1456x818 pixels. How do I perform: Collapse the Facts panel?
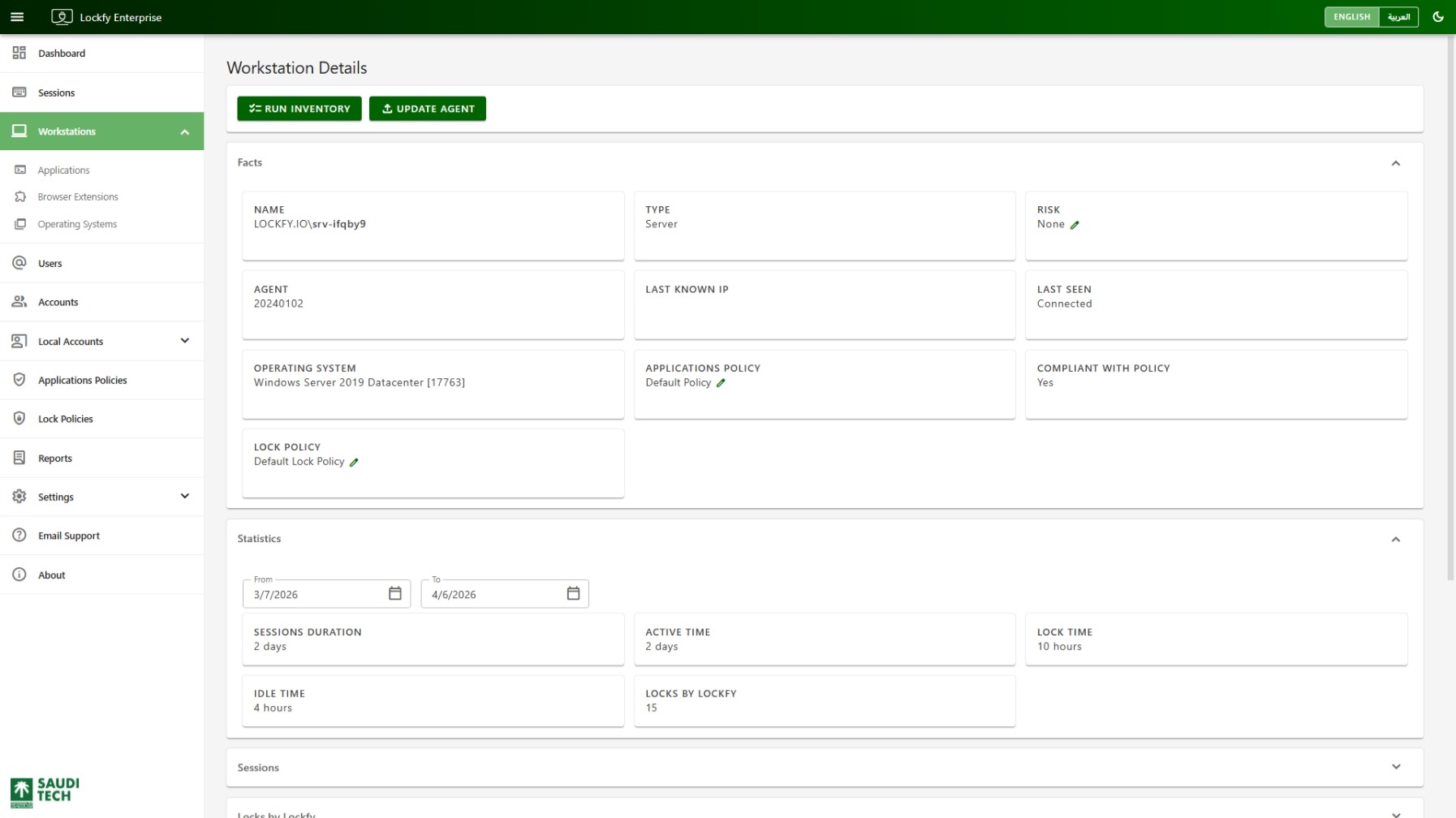click(1396, 163)
